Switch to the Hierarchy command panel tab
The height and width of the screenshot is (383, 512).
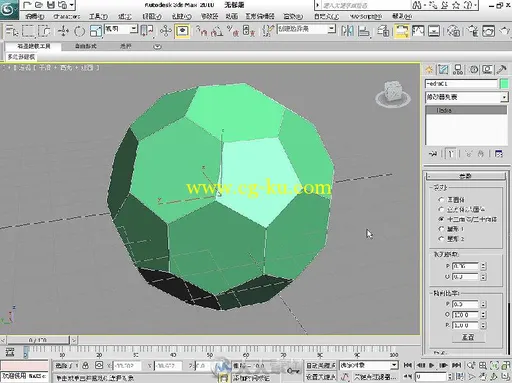tap(458, 70)
